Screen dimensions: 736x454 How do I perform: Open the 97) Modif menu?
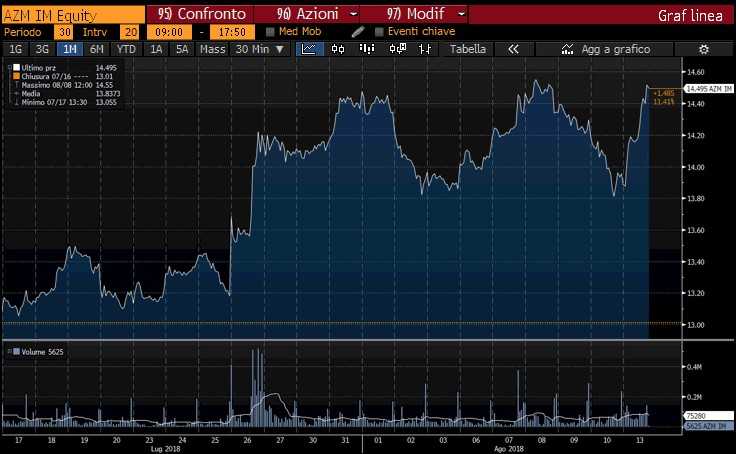tap(415, 15)
